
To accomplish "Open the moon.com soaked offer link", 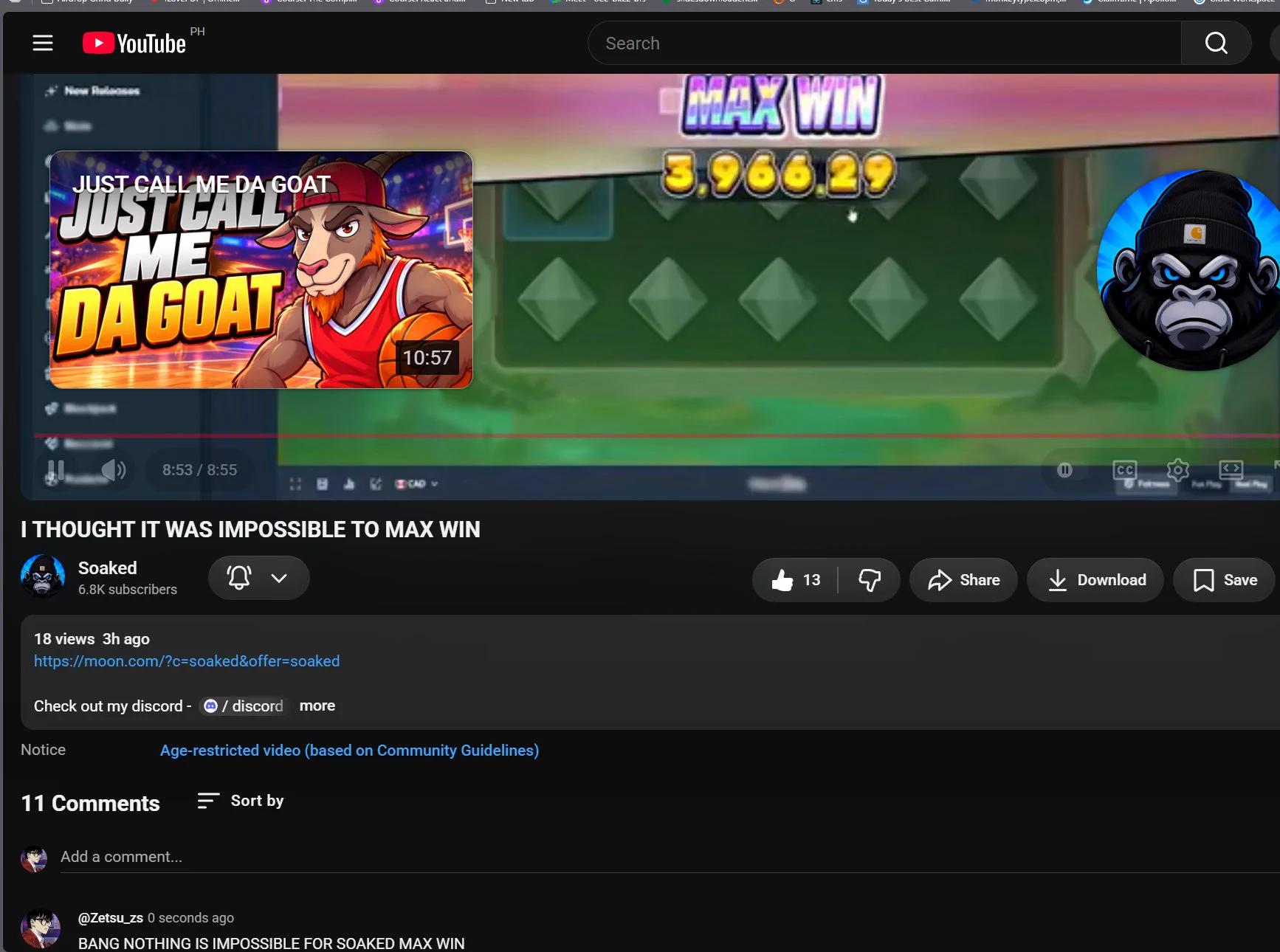I will coord(187,661).
